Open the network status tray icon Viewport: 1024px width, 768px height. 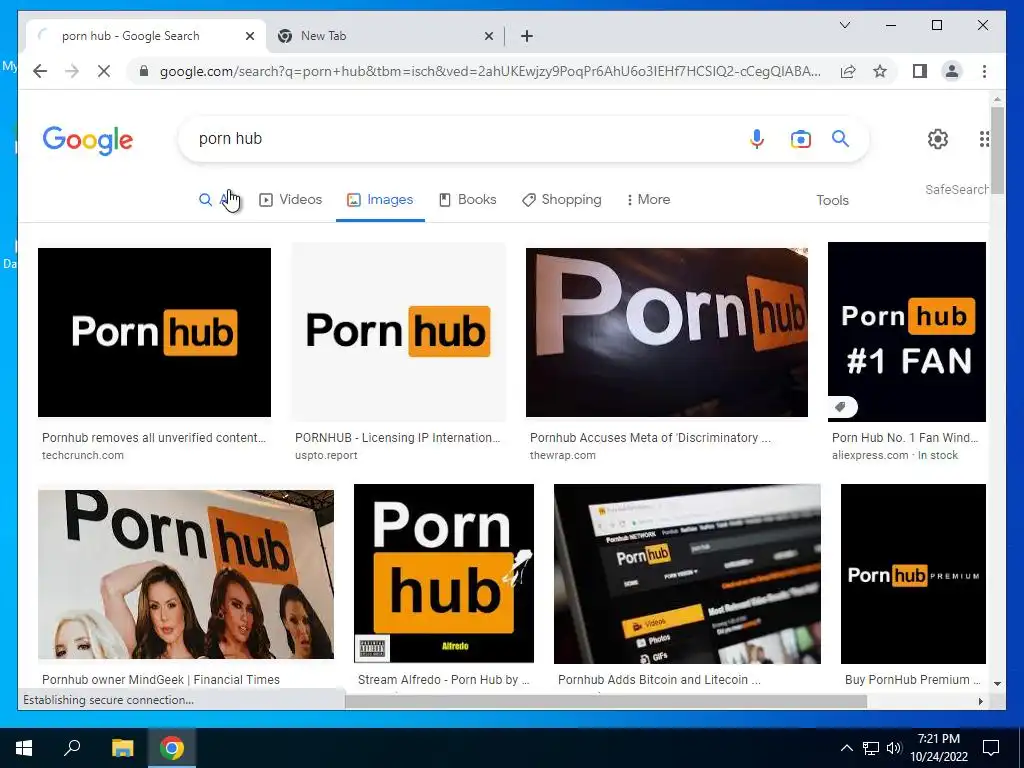[x=871, y=748]
